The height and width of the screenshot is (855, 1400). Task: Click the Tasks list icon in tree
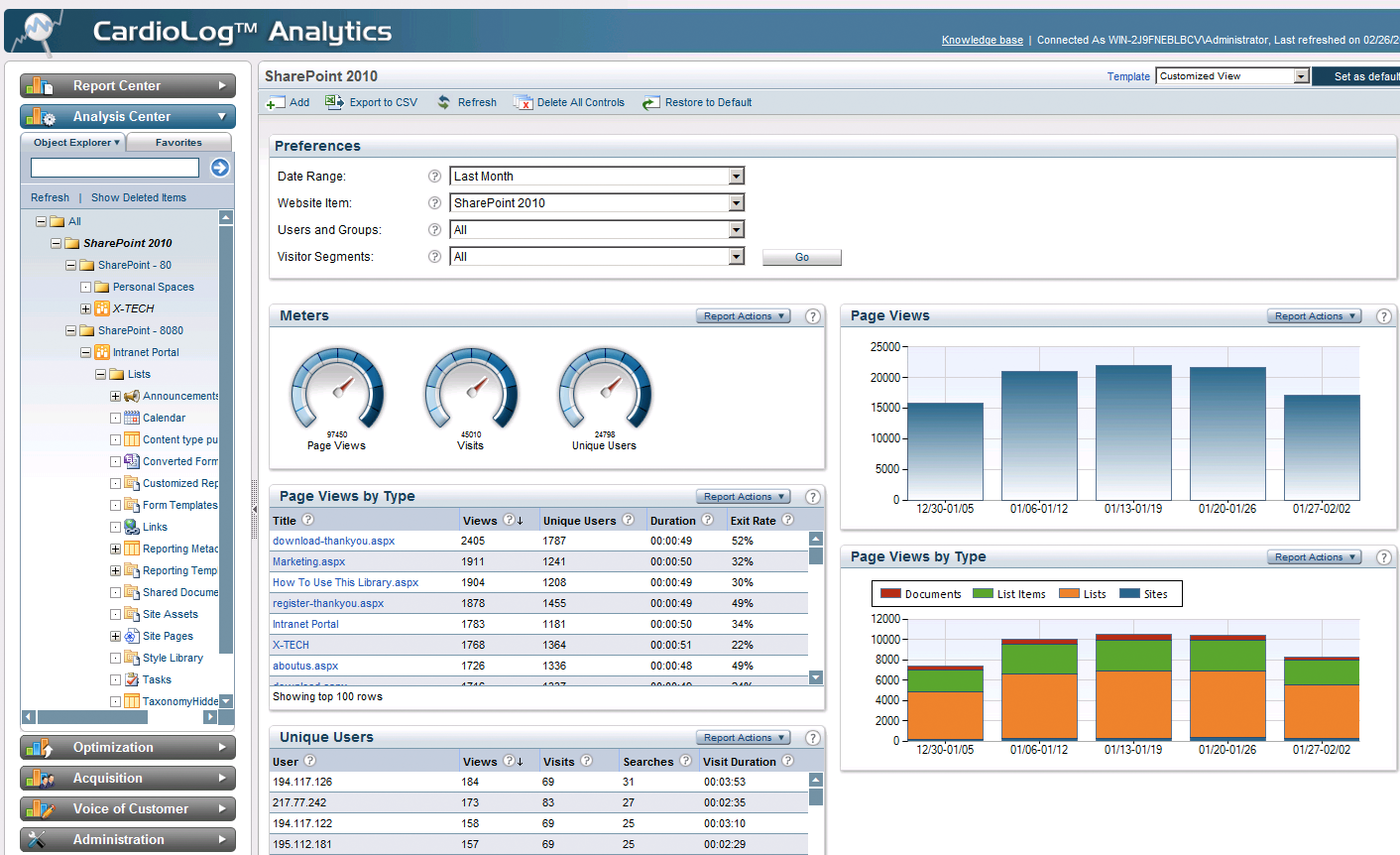(x=132, y=679)
